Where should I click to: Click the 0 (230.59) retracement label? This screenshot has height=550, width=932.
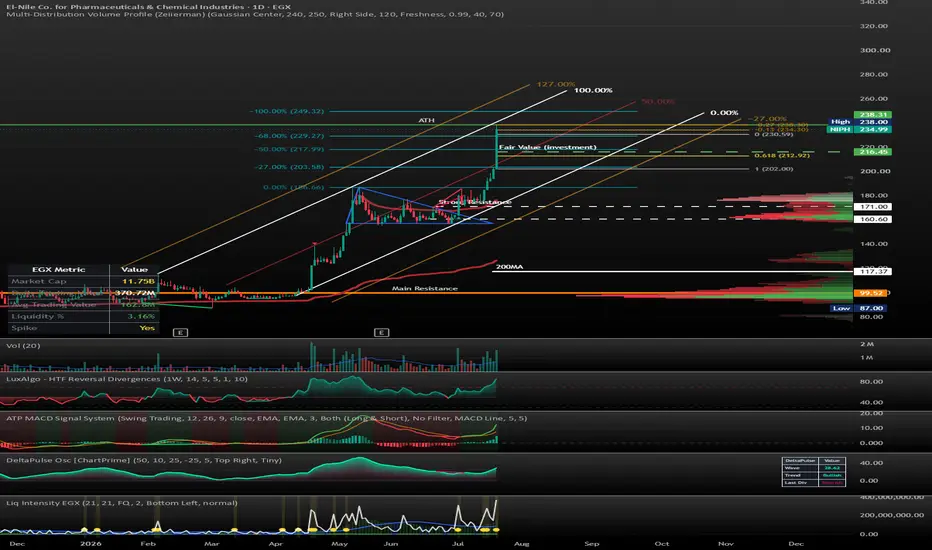pos(773,134)
